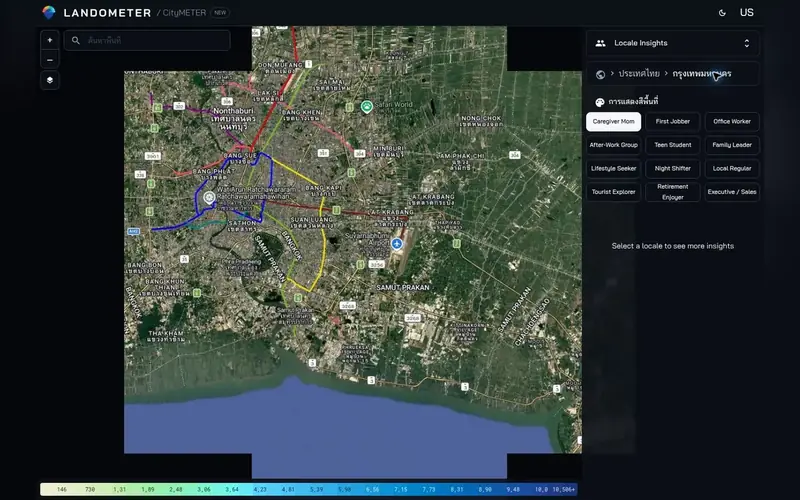Click the area search input field
The height and width of the screenshot is (500, 800).
147,40
